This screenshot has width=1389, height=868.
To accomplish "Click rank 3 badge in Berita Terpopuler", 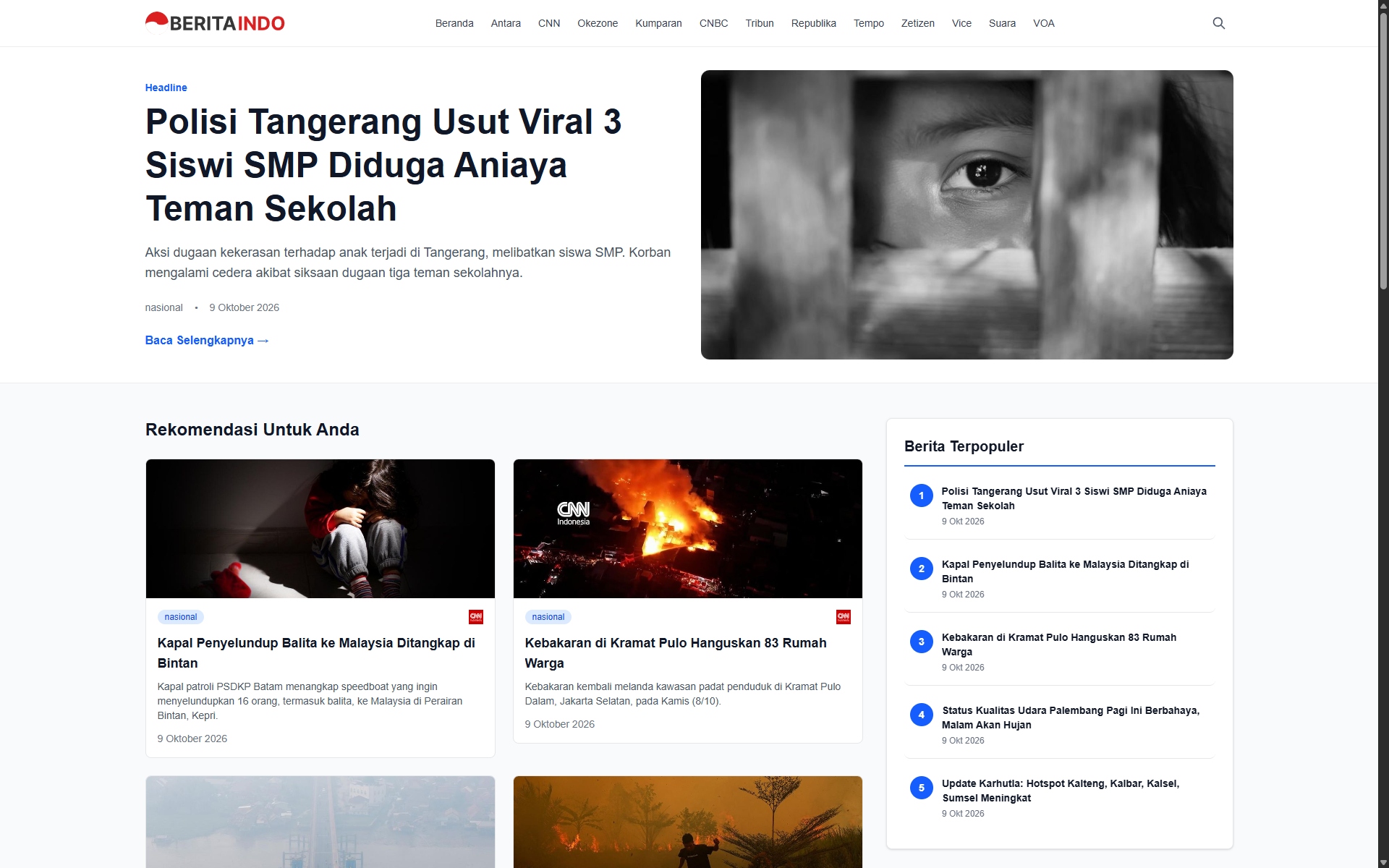I will (921, 642).
